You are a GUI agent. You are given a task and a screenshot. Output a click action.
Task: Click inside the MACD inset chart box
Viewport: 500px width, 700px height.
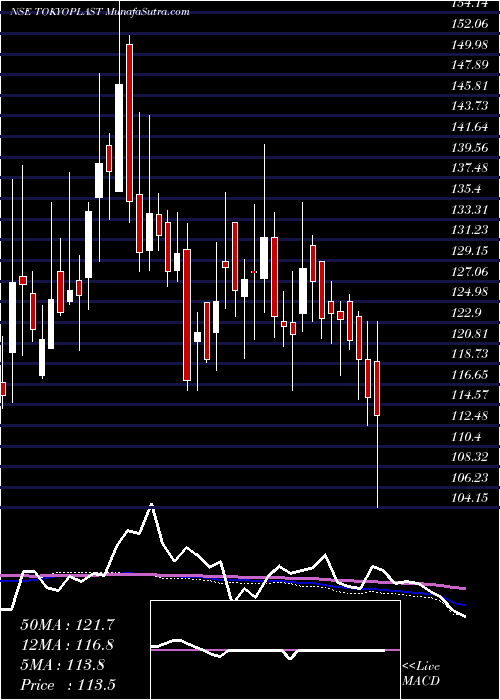[x=275, y=650]
